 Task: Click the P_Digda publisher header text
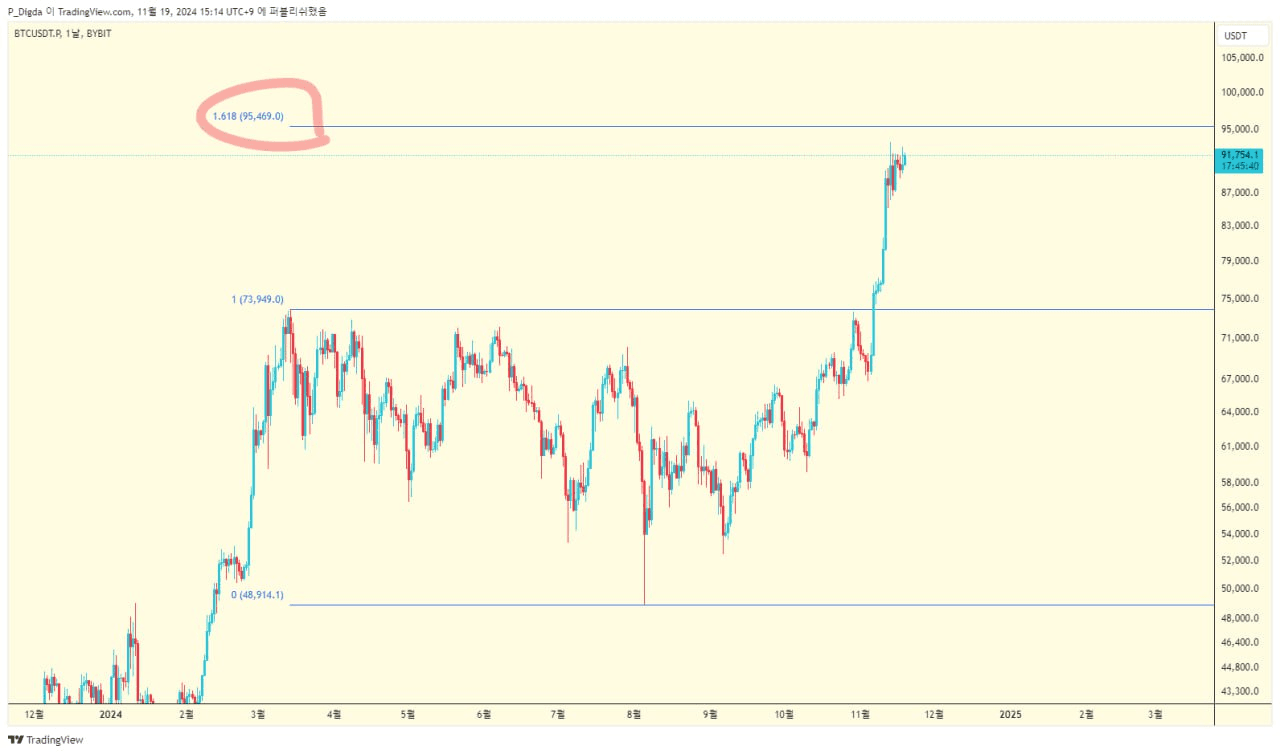(167, 11)
